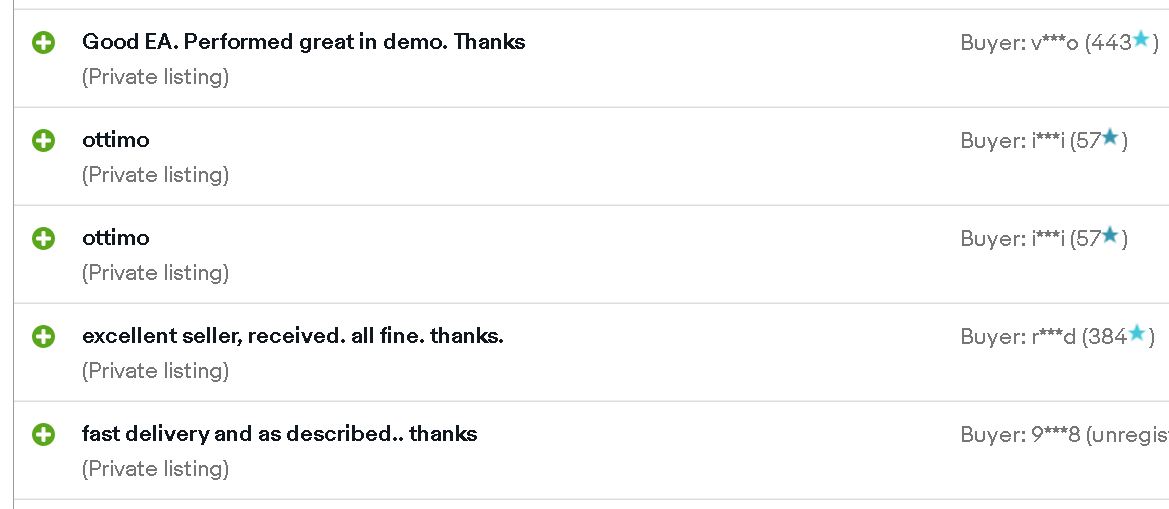Image resolution: width=1169 pixels, height=509 pixels.
Task: Open buyer r***d's profile
Action: coord(1053,337)
